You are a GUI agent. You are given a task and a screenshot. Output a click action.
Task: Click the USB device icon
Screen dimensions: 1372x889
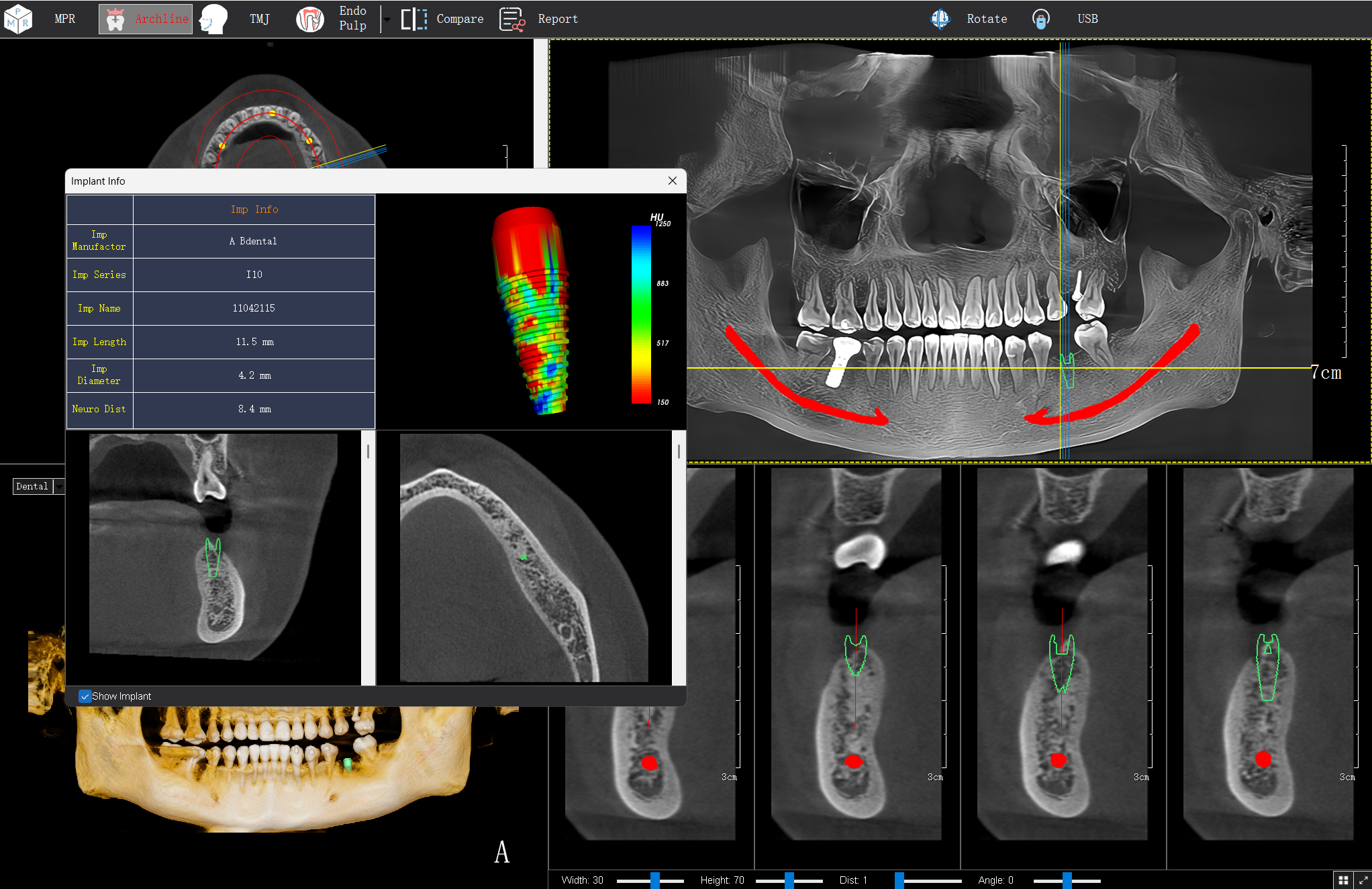pyautogui.click(x=1040, y=19)
